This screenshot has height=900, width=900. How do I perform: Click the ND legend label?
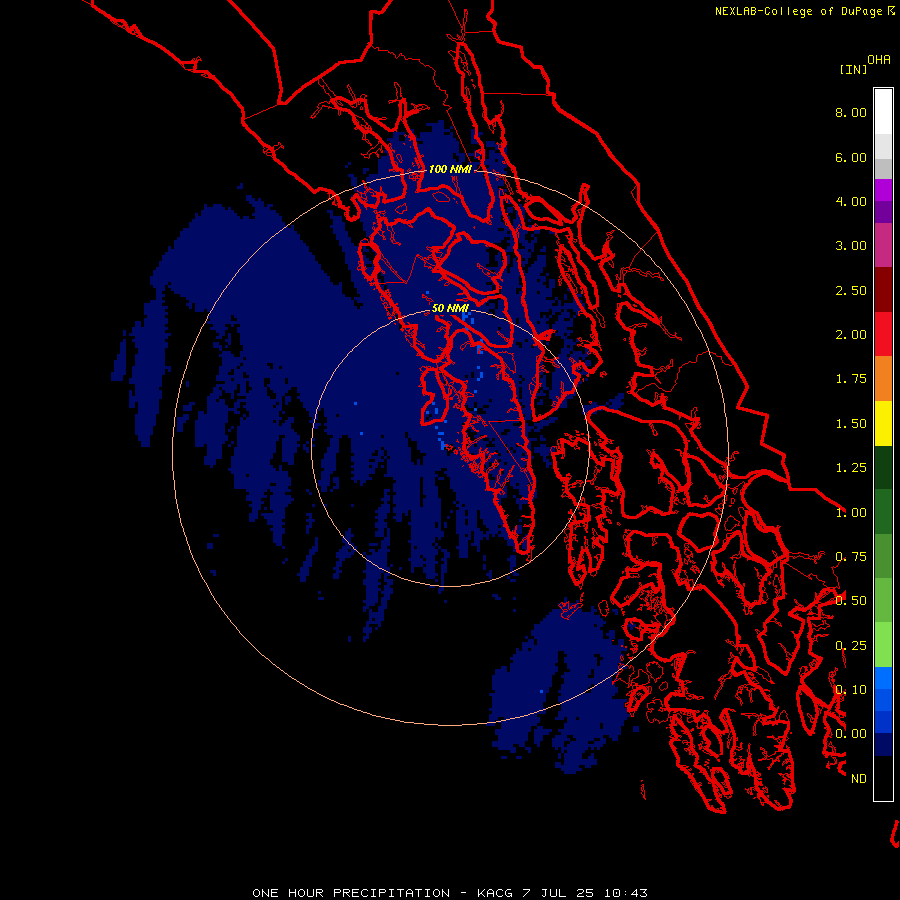[859, 779]
